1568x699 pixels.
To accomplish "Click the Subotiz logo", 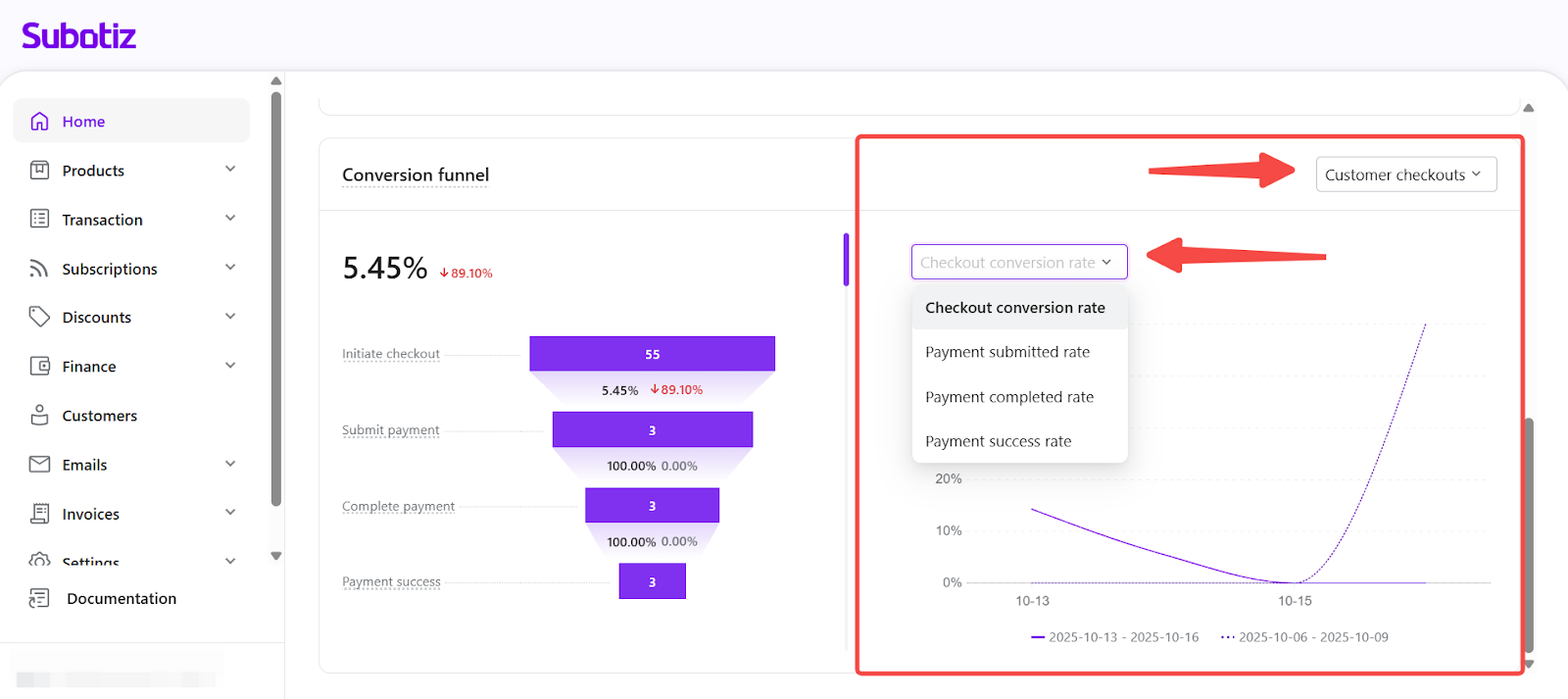I will [x=78, y=36].
